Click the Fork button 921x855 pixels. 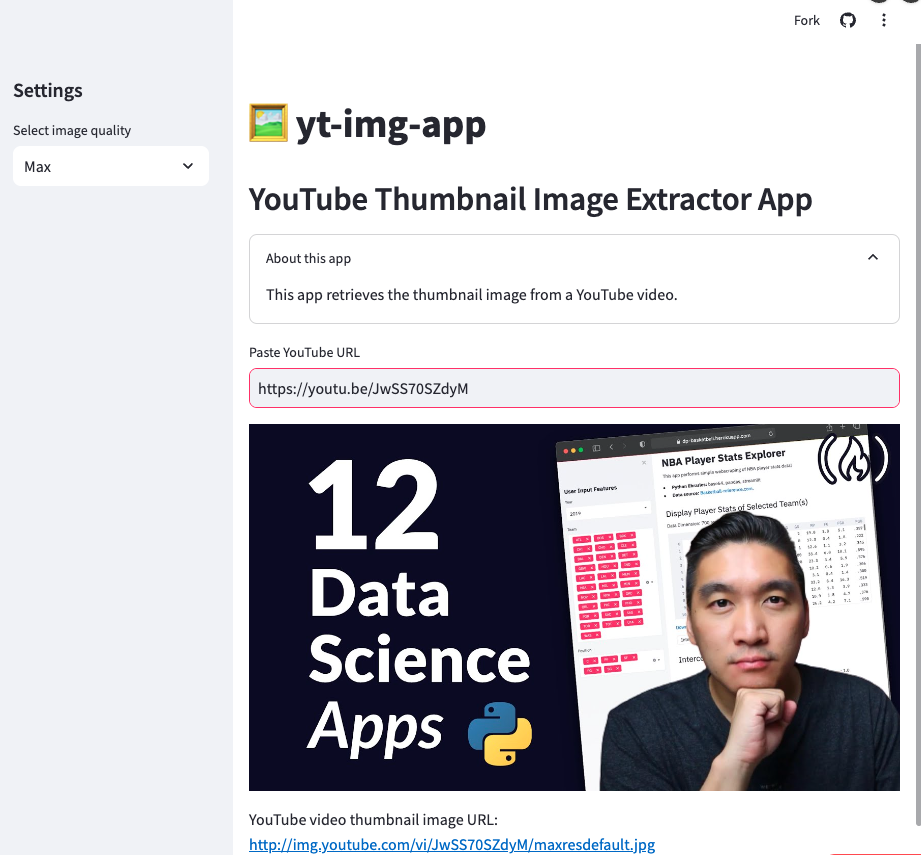pyautogui.click(x=806, y=21)
